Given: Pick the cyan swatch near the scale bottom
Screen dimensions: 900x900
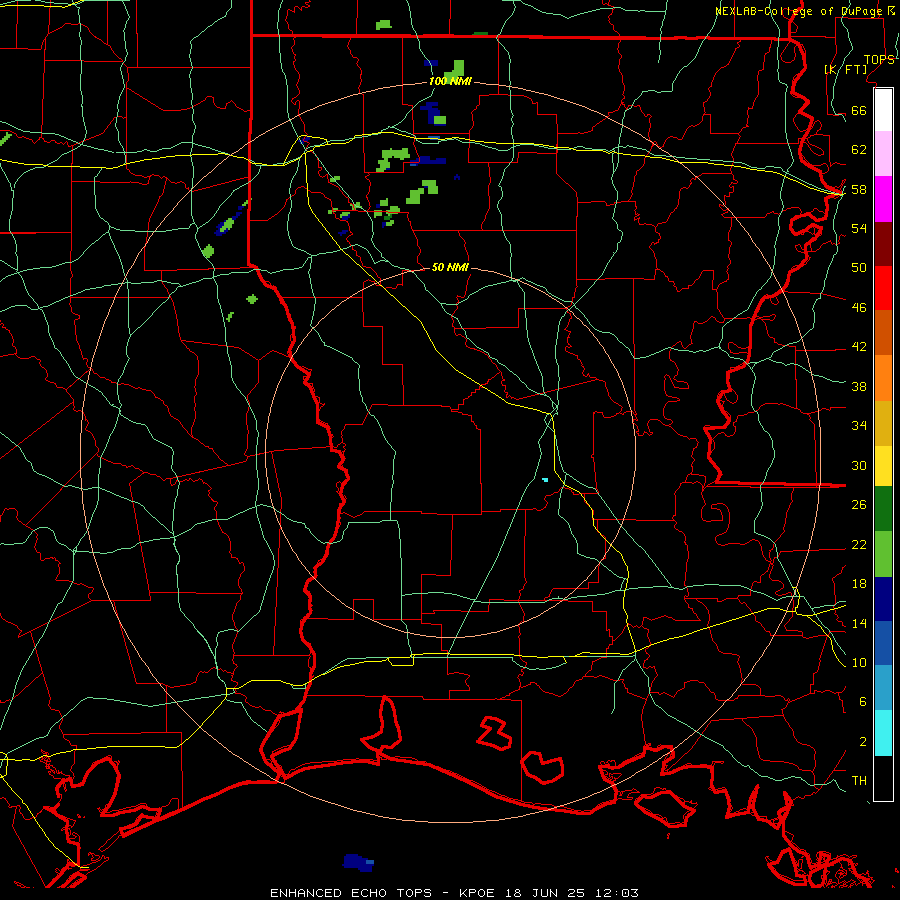Looking at the screenshot, I should (883, 733).
